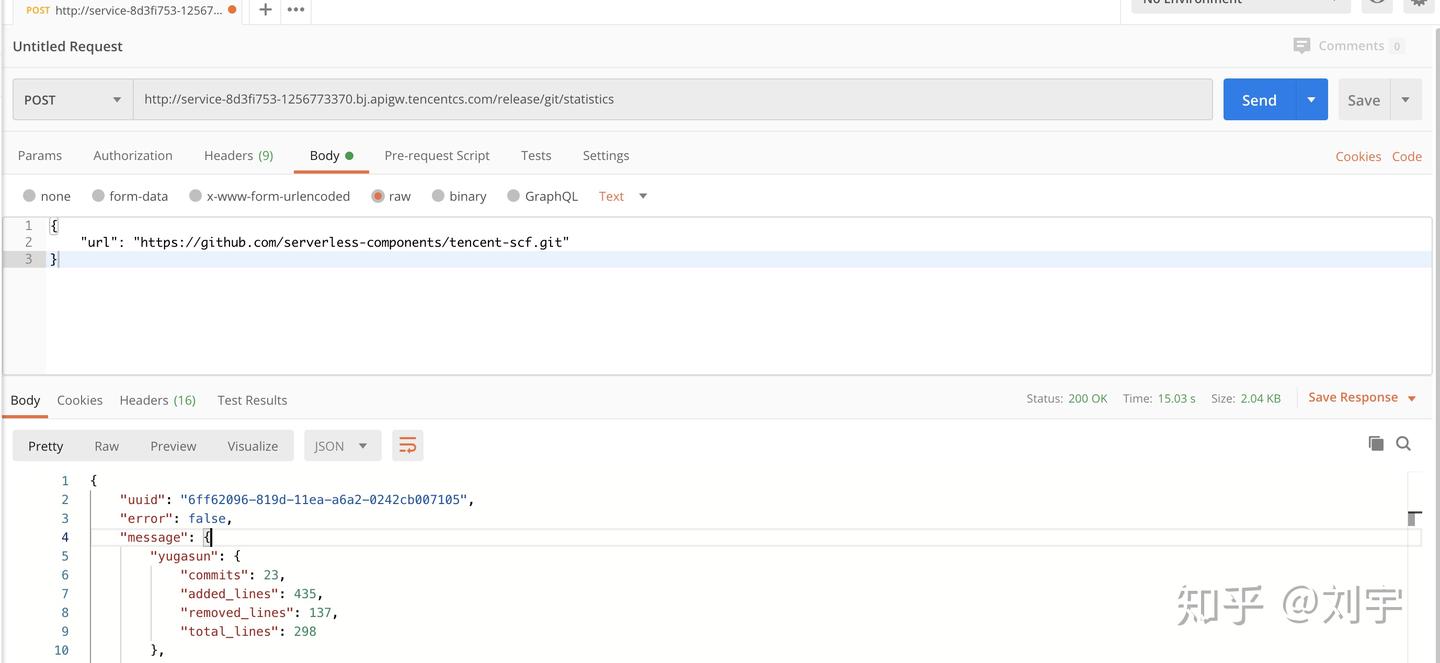
Task: Switch to the Pre-request Script tab
Action: 437,156
